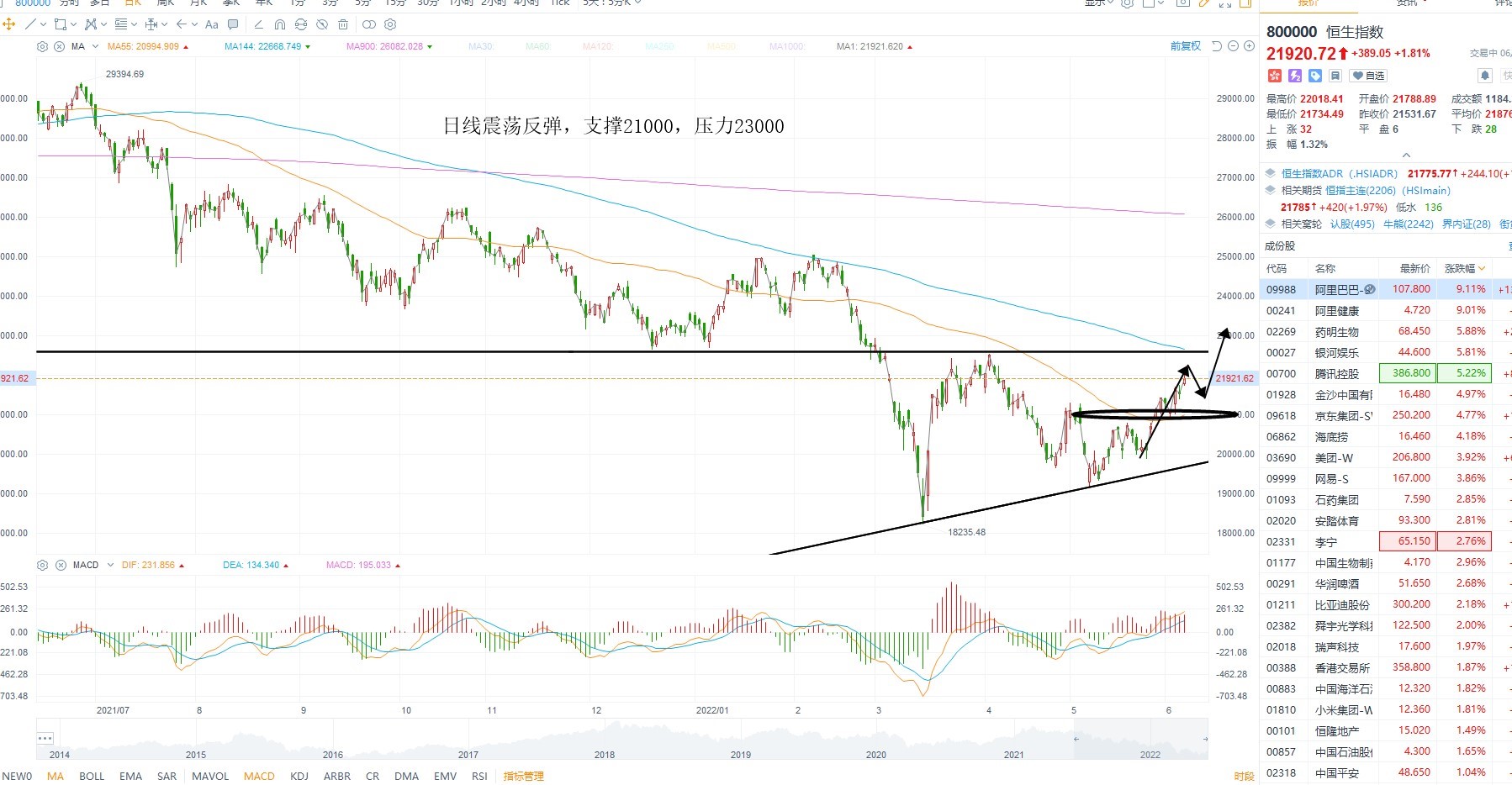The image size is (1512, 785).
Task: Open 恒指主连(2206) futures link
Action: tap(1360, 191)
